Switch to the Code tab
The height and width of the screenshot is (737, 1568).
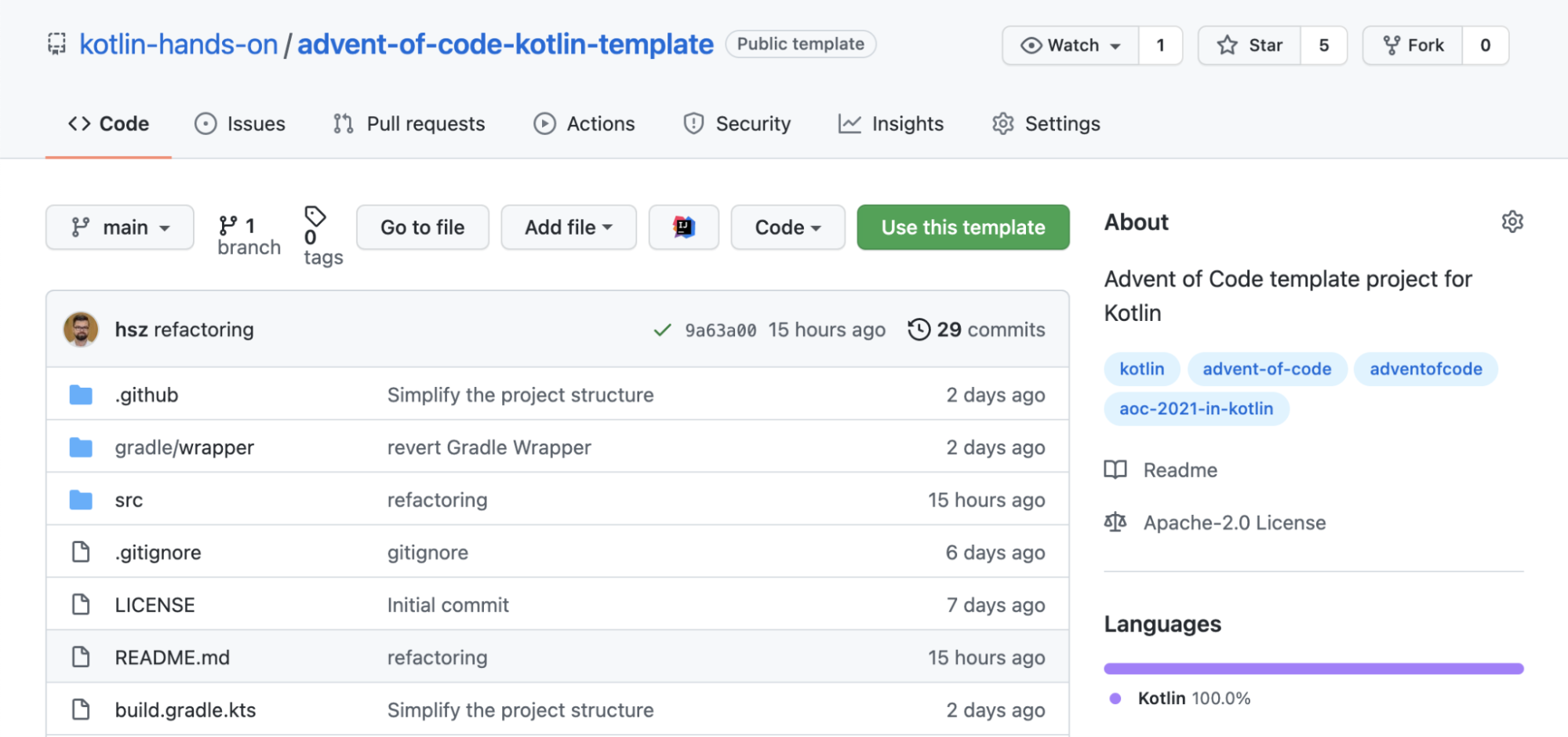[x=108, y=124]
